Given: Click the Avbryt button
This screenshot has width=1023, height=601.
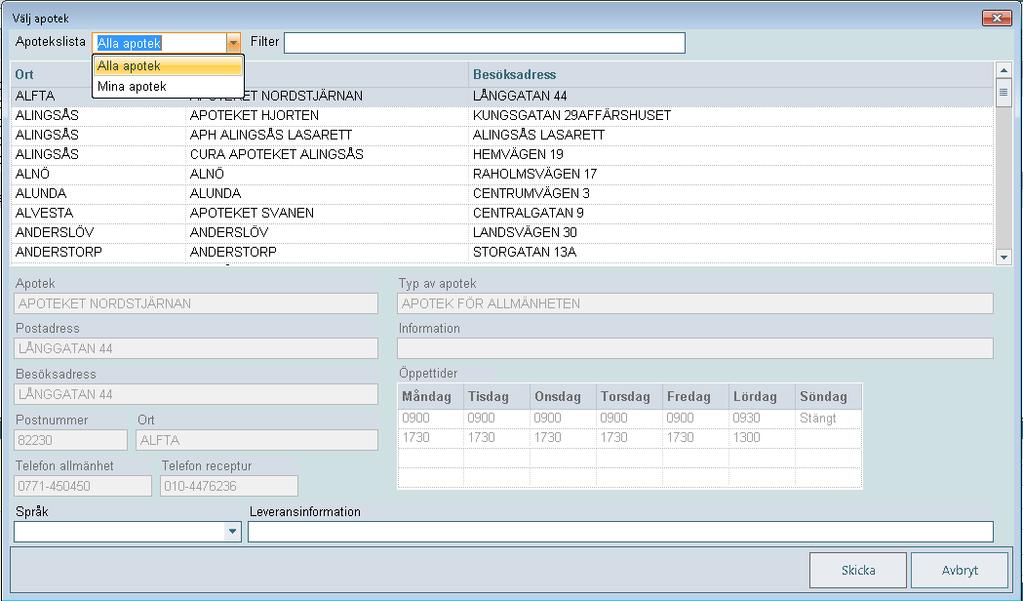Looking at the screenshot, I should (x=960, y=570).
